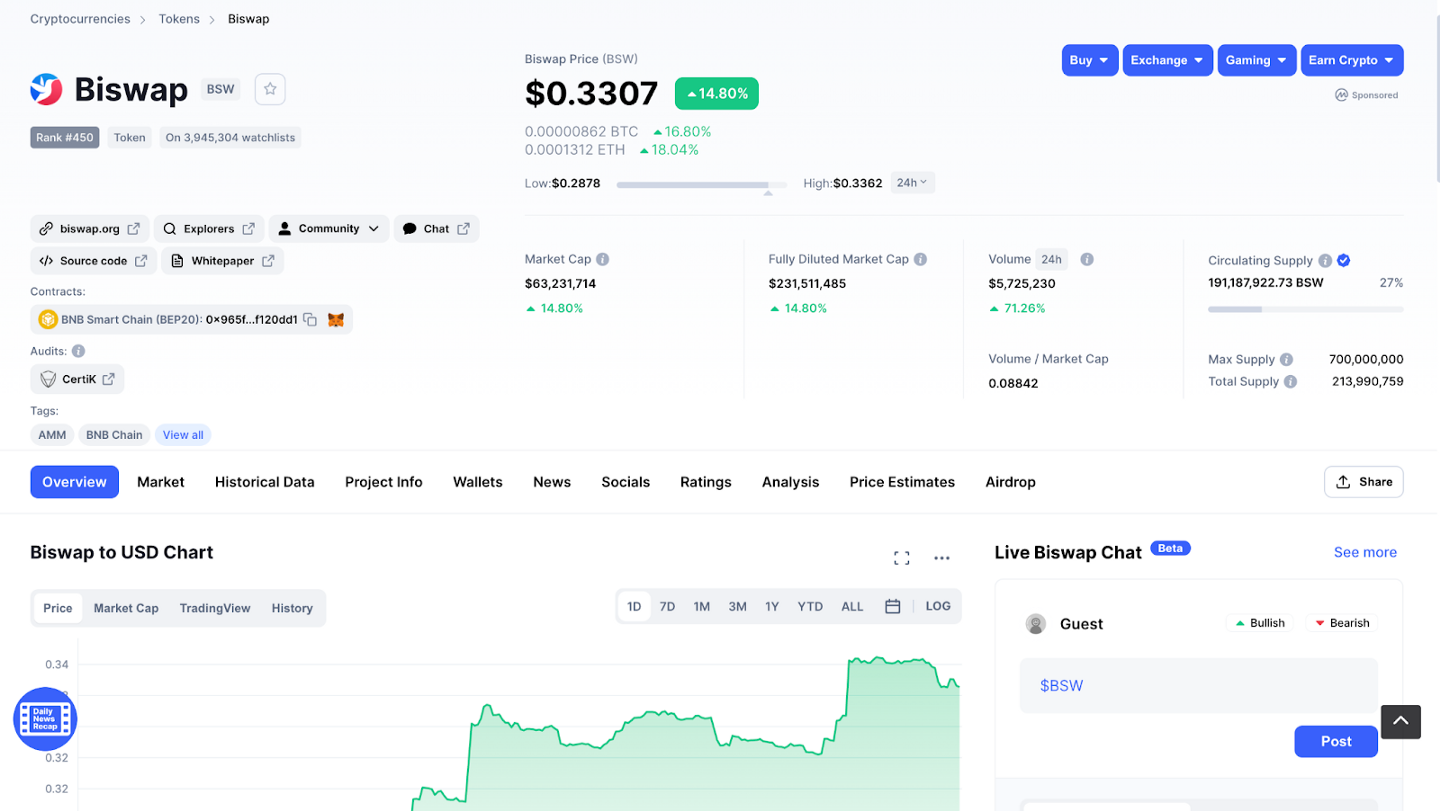Screen dimensions: 1440x811
Task: Change the Volume 24h period selector
Action: pyautogui.click(x=1051, y=259)
